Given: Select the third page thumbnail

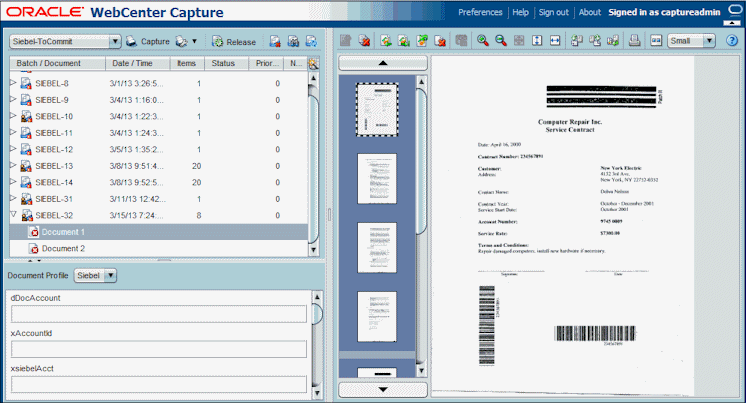Looking at the screenshot, I should [x=377, y=247].
